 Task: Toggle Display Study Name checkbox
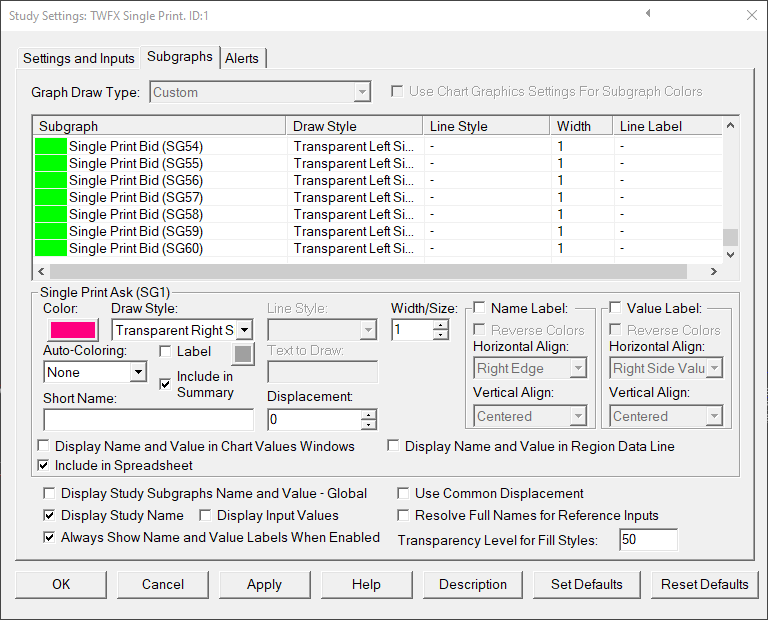(x=50, y=516)
